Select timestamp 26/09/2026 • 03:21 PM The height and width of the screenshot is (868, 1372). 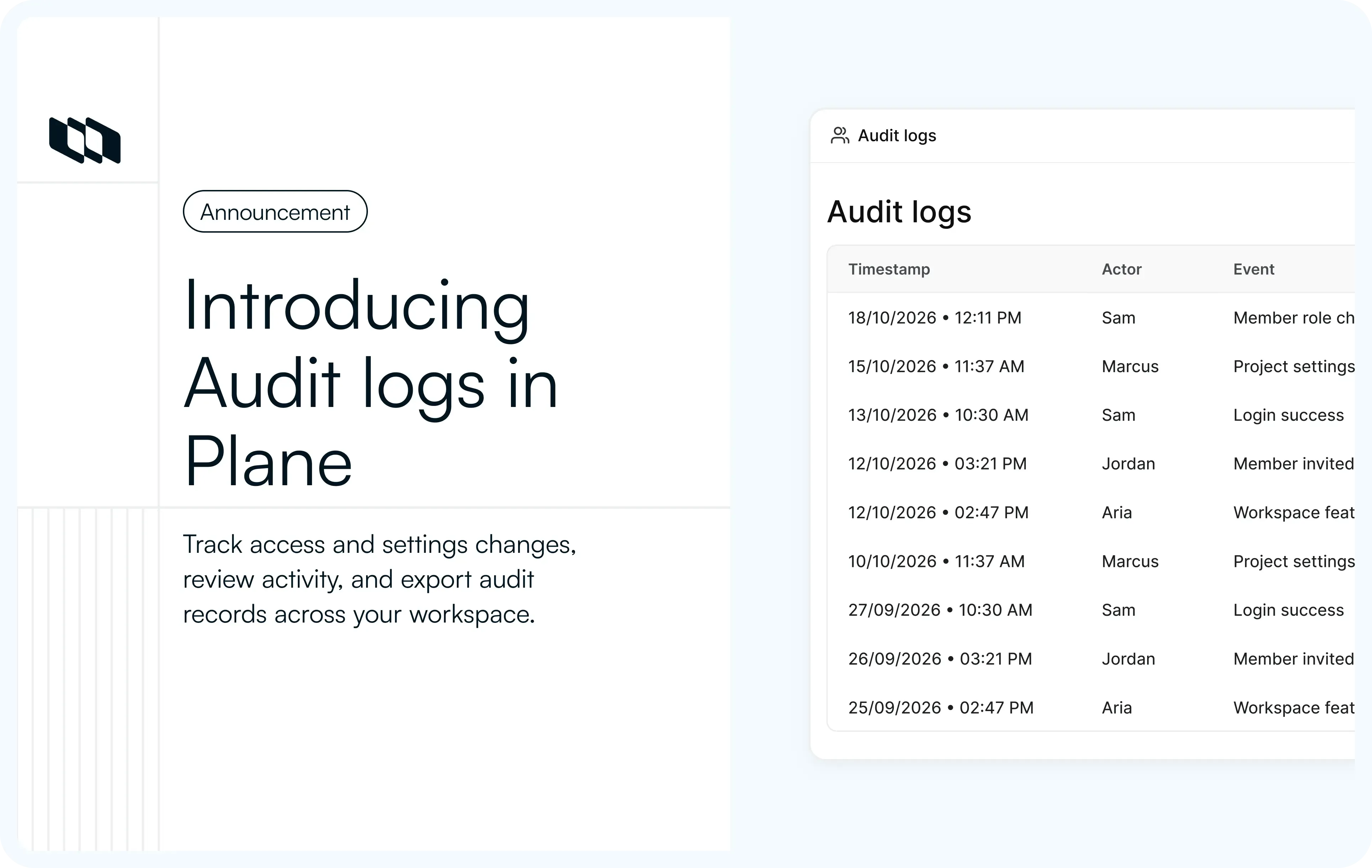(x=940, y=659)
